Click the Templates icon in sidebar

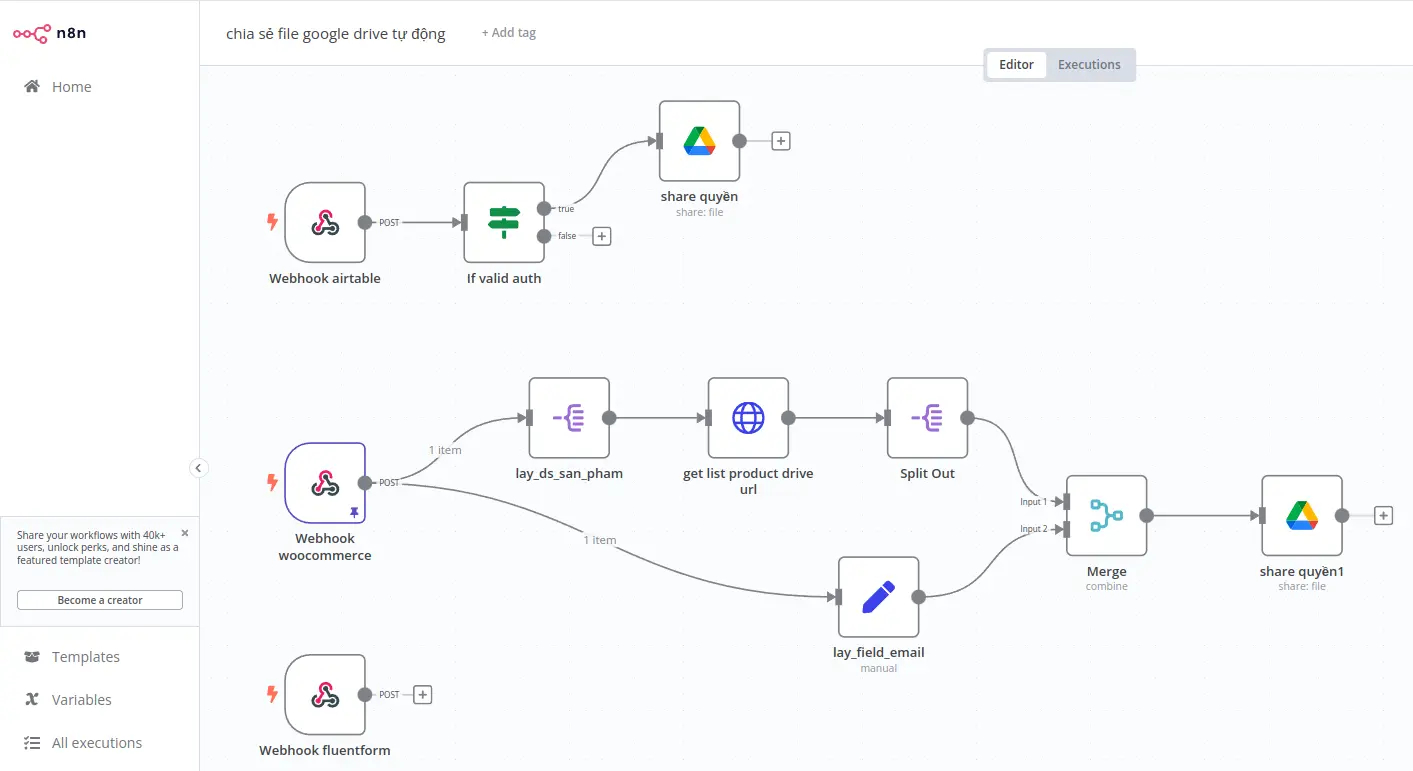(x=32, y=657)
